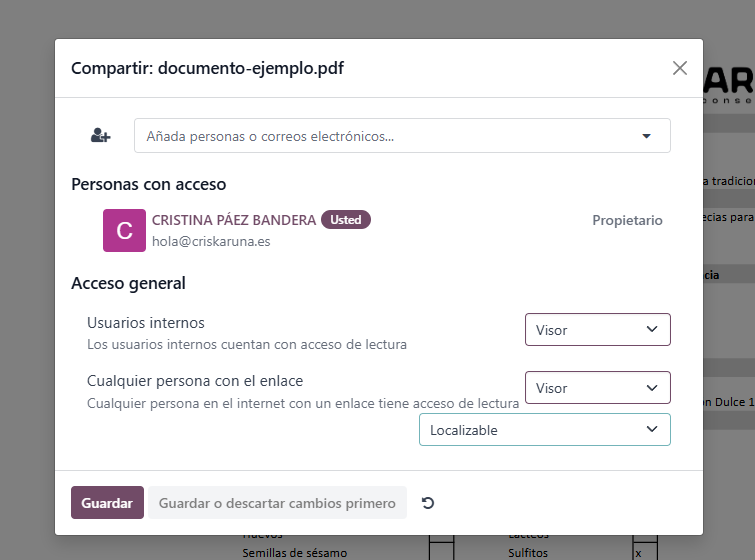Click the title Compartir: documento-ejemplo.pdf
The height and width of the screenshot is (560, 755).
[x=208, y=68]
